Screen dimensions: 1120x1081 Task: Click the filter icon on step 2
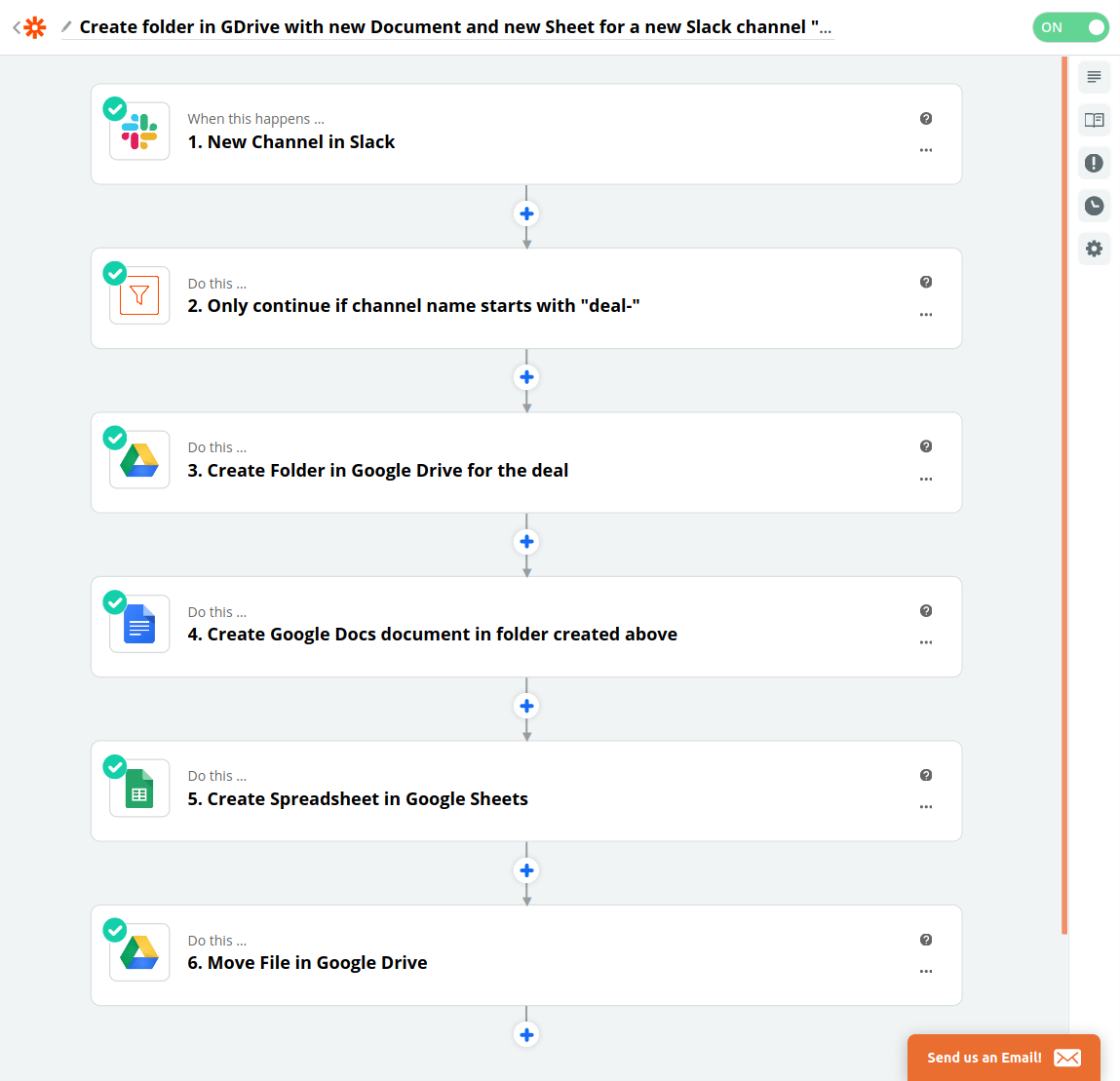click(x=139, y=295)
